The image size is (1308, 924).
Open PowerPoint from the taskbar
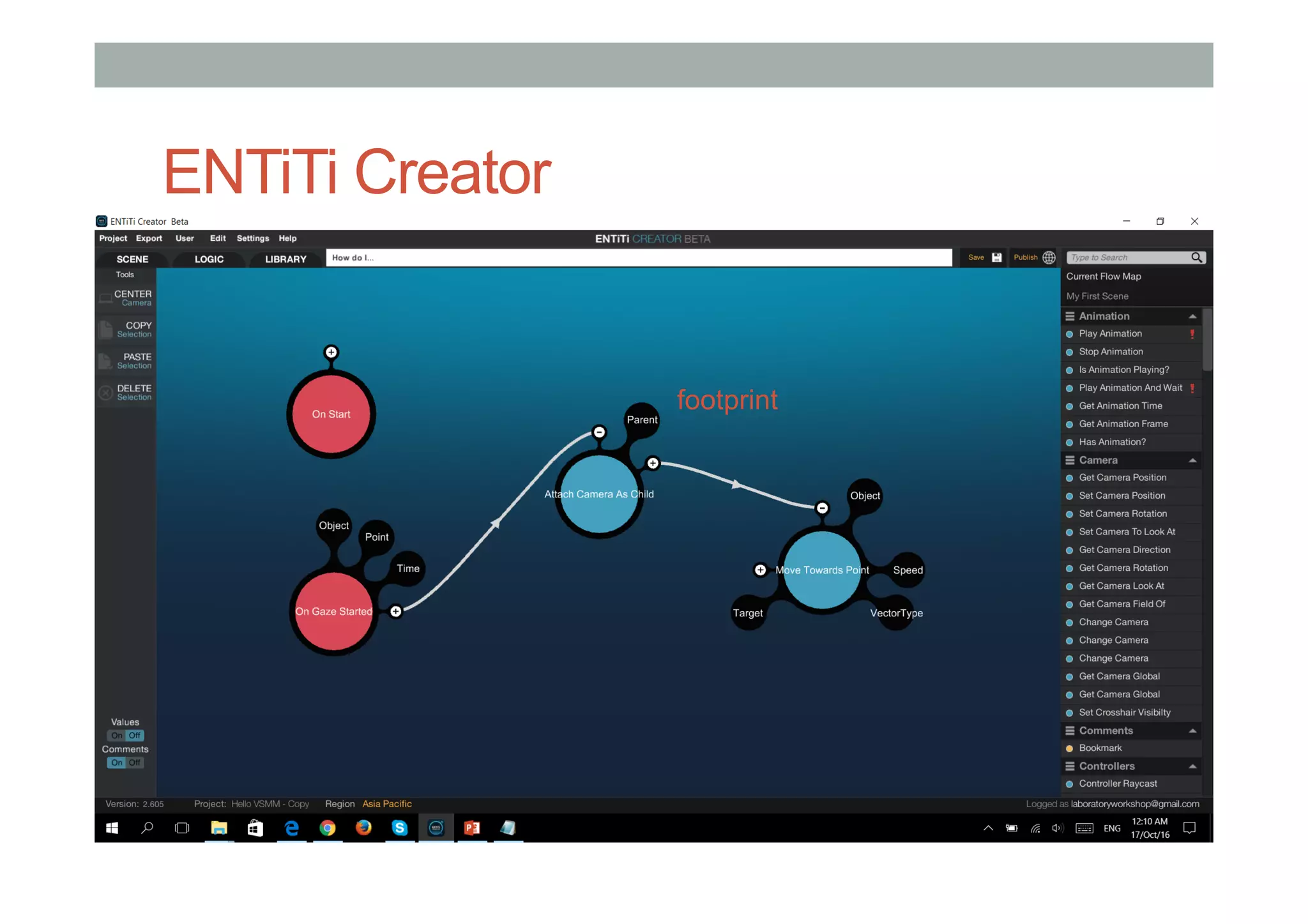point(472,828)
